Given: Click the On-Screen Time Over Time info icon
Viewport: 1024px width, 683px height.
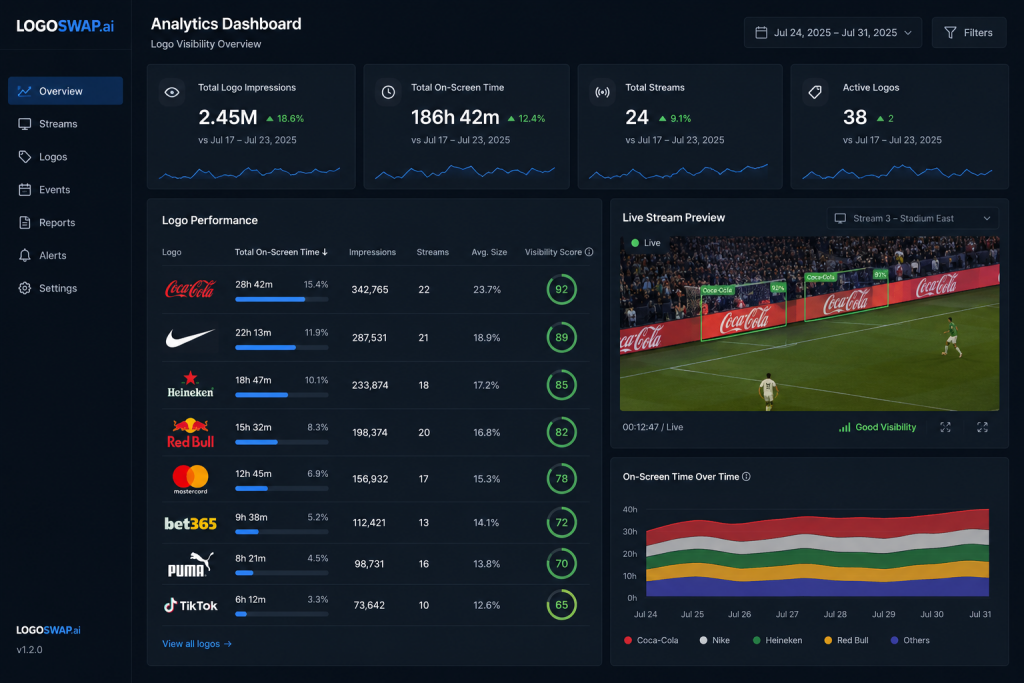Looking at the screenshot, I should [x=746, y=477].
